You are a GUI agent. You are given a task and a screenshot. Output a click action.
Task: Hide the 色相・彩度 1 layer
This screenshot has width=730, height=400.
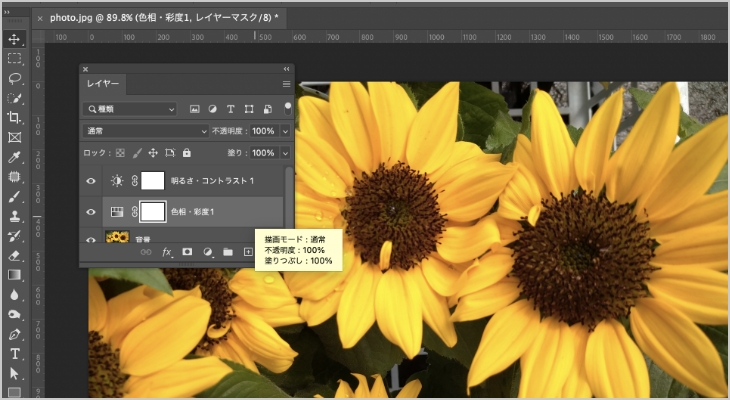(x=91, y=212)
